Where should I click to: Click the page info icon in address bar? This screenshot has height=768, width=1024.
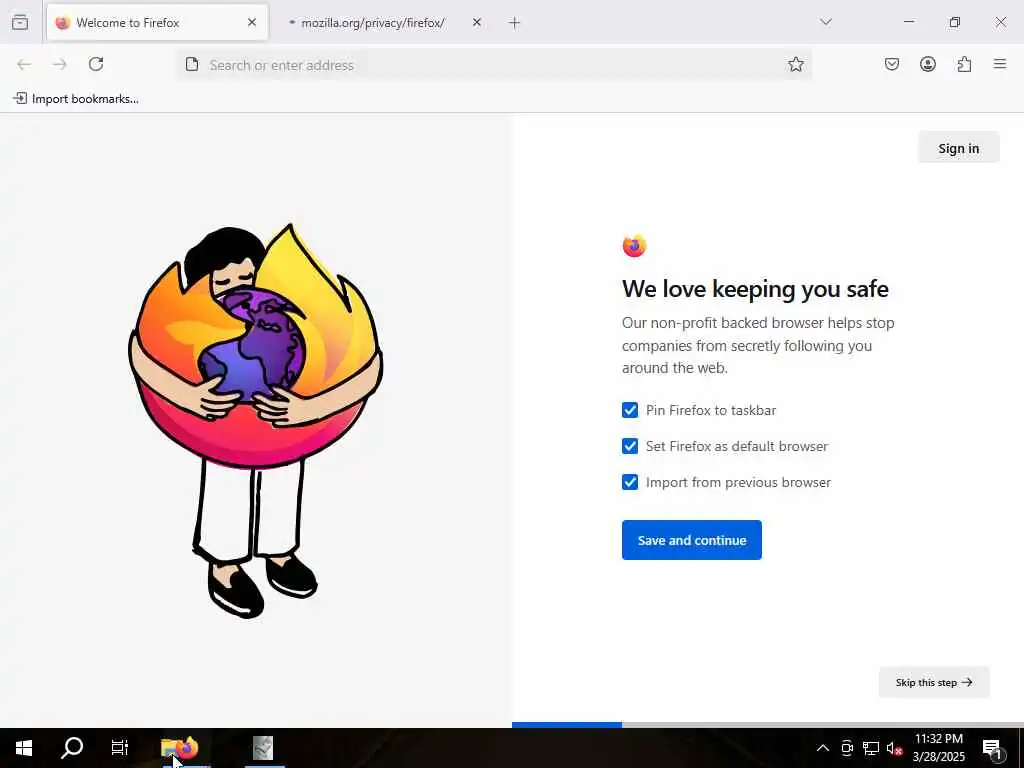[x=192, y=65]
